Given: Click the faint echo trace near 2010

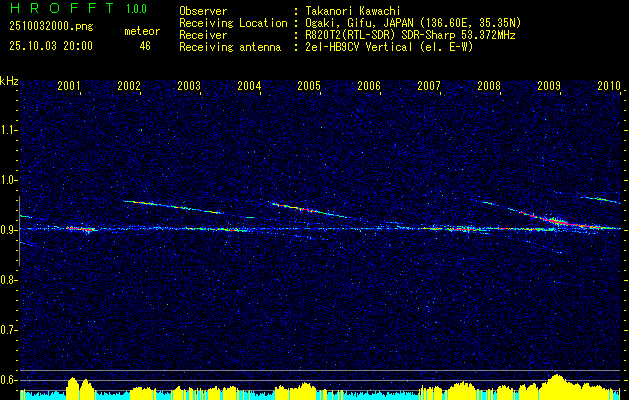Looking at the screenshot, I should (x=601, y=199).
